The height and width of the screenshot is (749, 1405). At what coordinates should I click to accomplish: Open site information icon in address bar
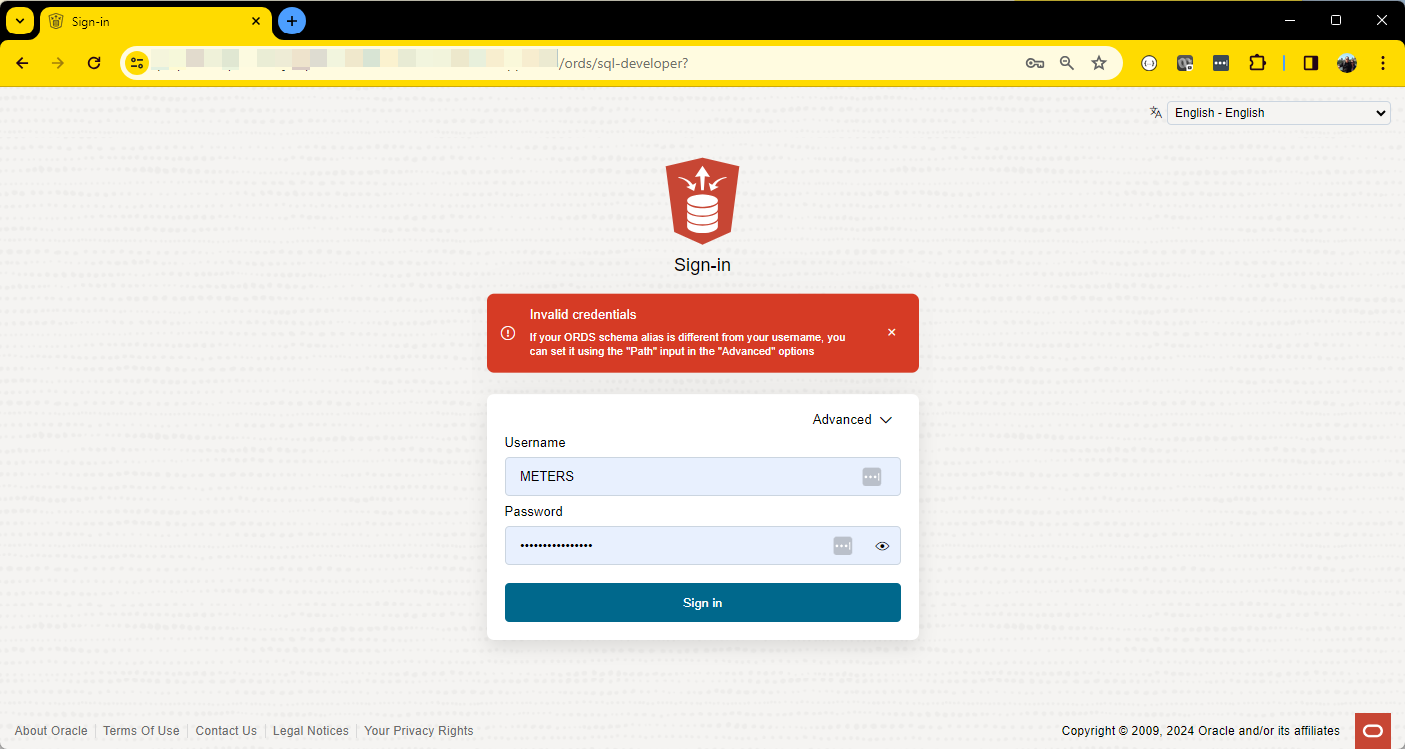137,63
